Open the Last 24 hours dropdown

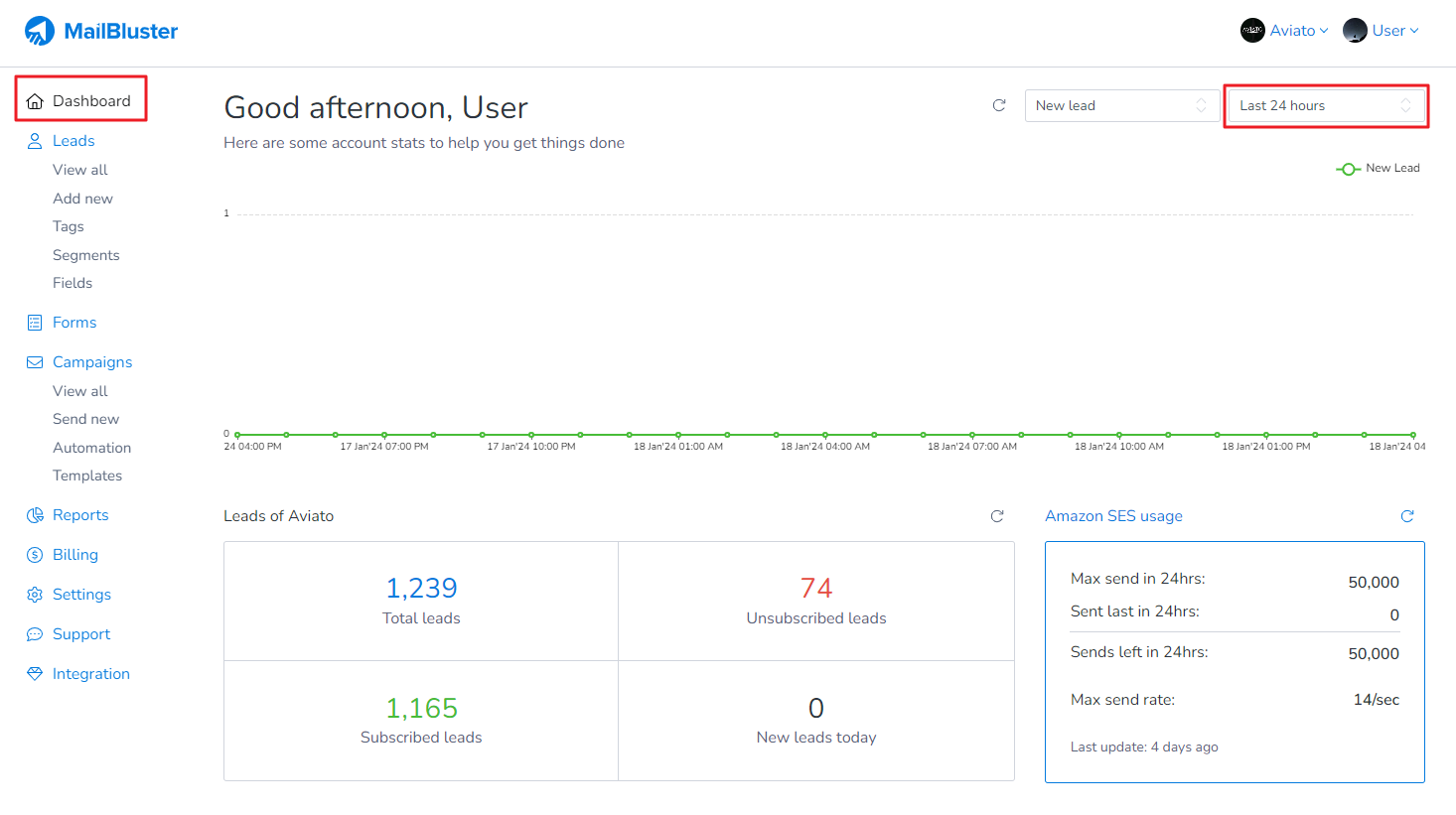coord(1325,106)
